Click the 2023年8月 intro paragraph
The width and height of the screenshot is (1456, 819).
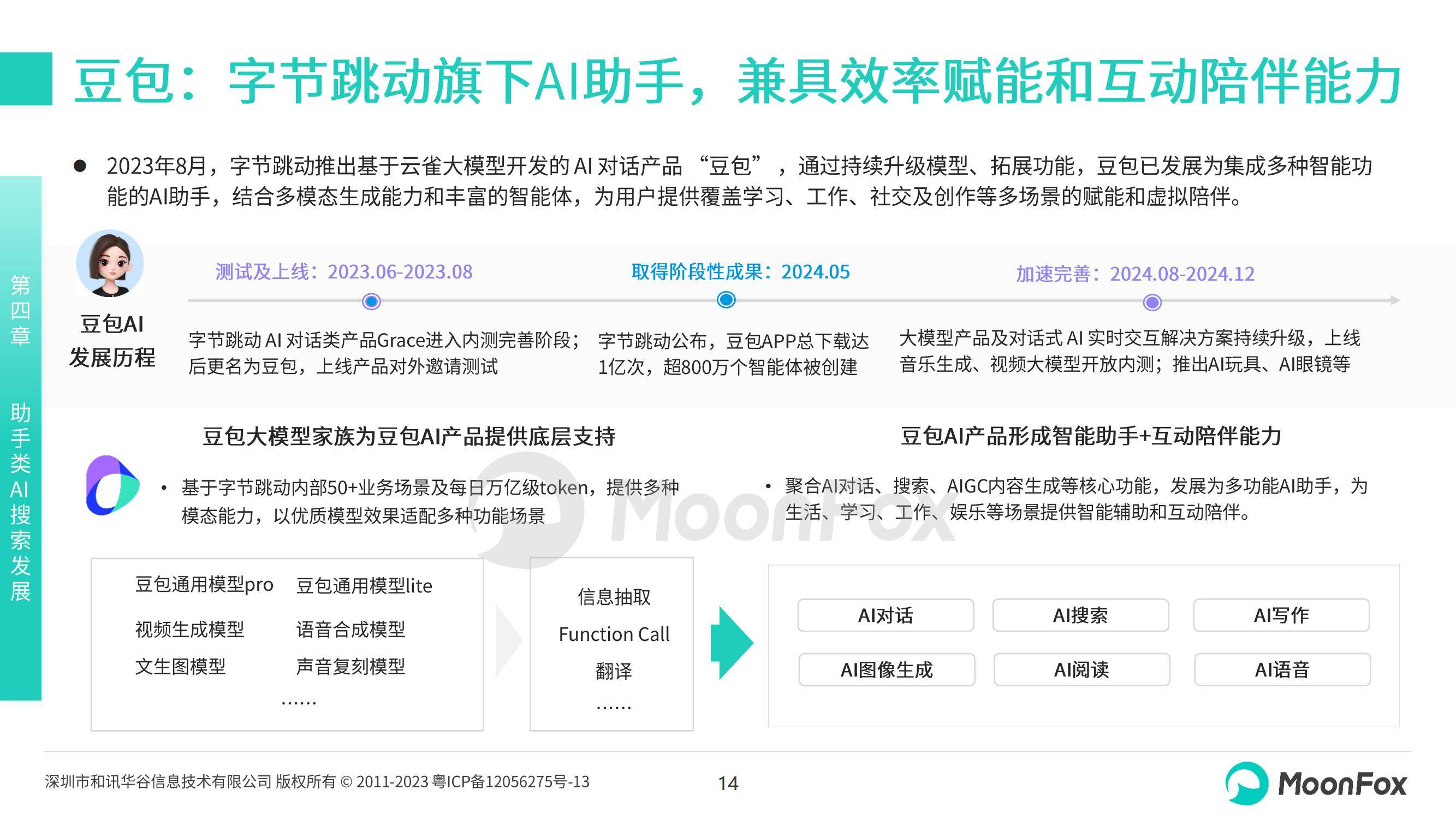point(739,181)
